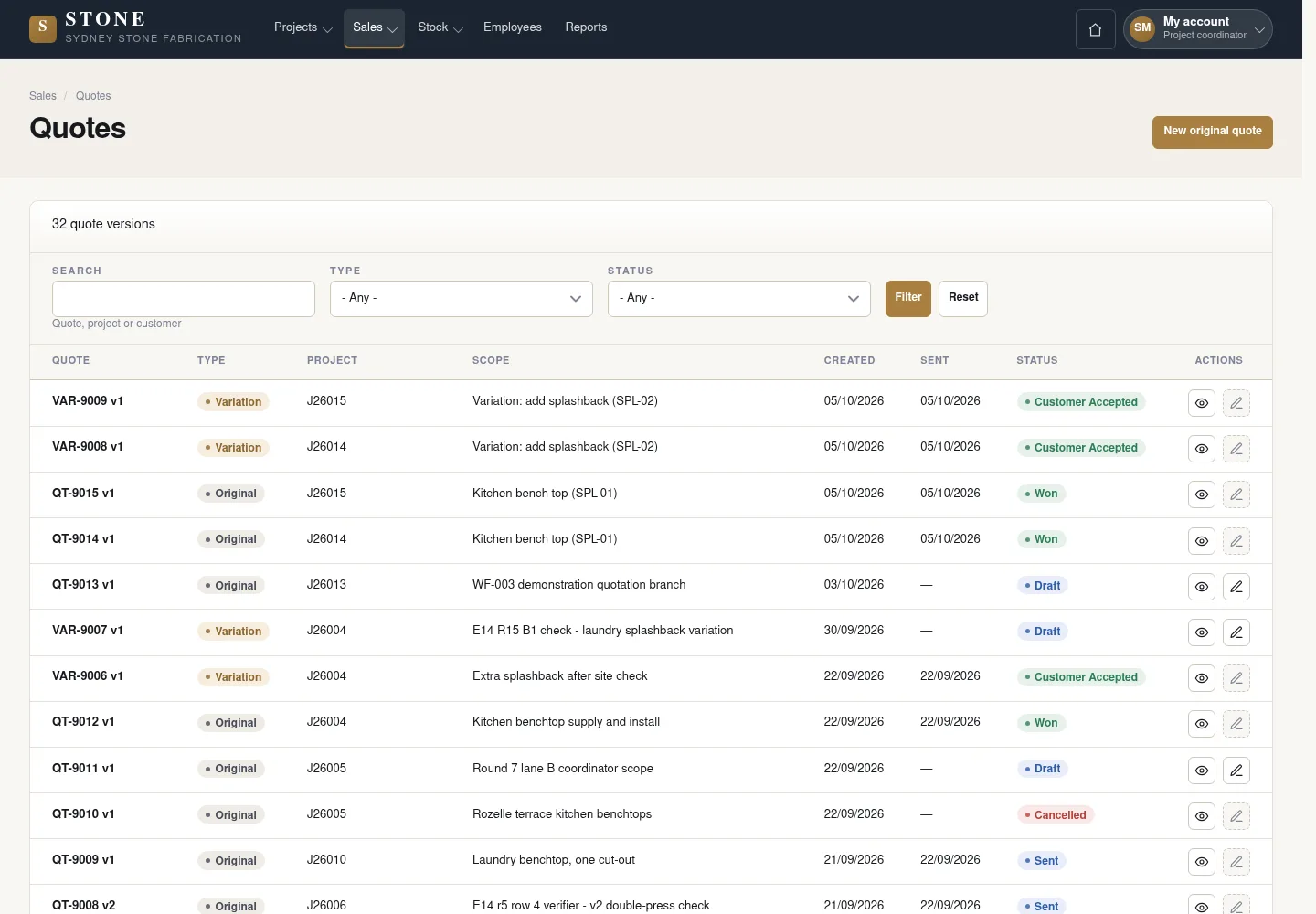
Task: Focus the quote search field
Action: click(x=184, y=299)
